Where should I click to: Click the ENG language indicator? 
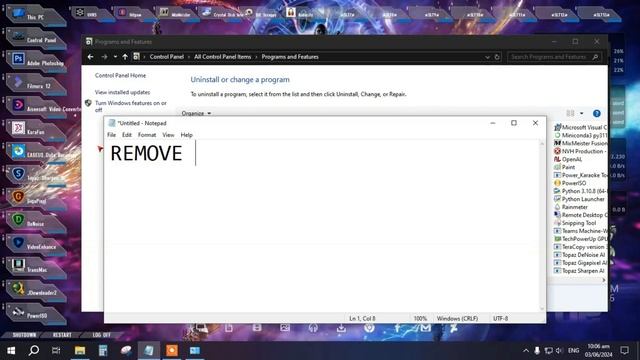pyautogui.click(x=573, y=350)
